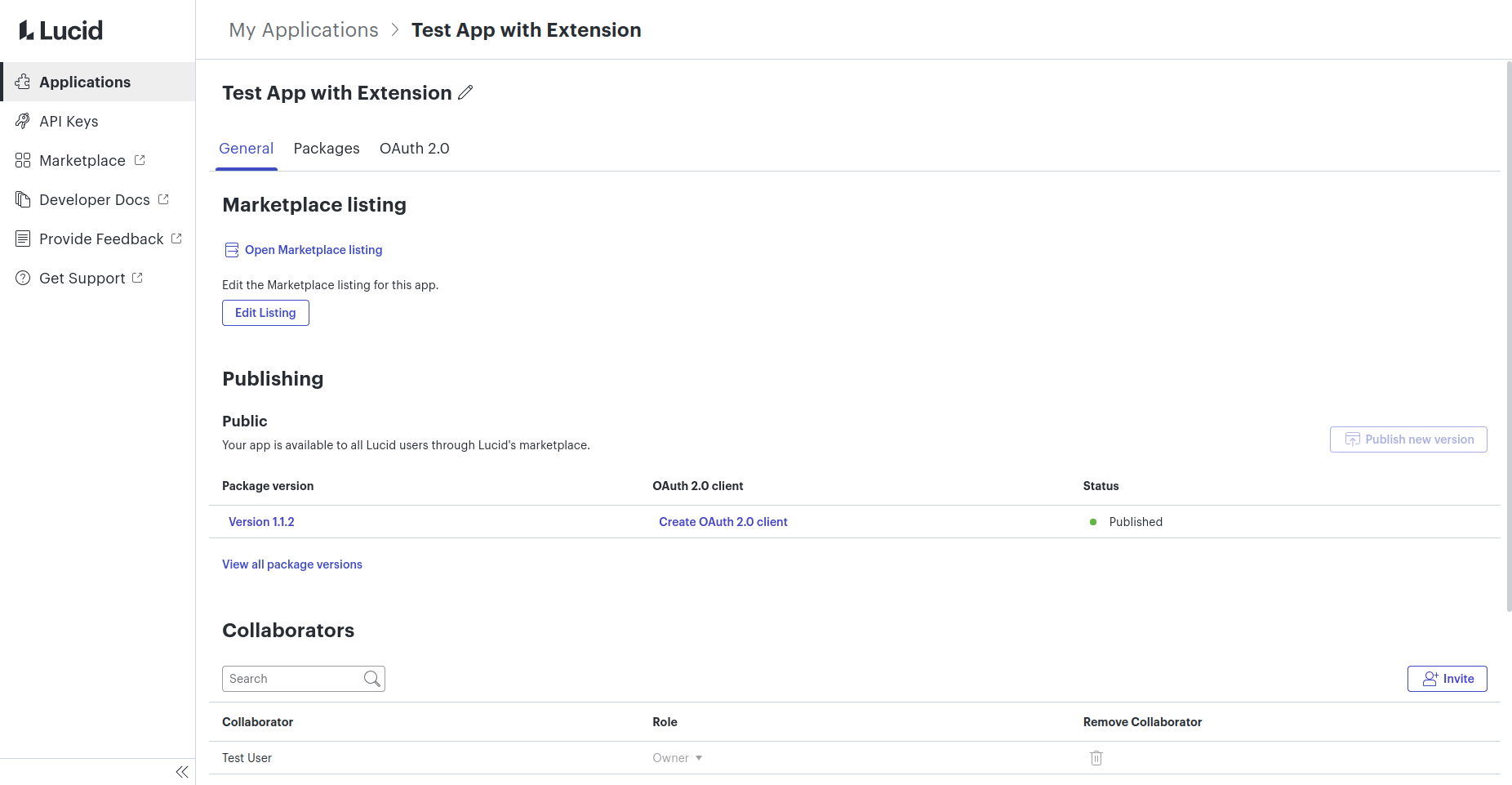Open the Applications sidebar item
This screenshot has width=1512, height=785.
(x=98, y=82)
